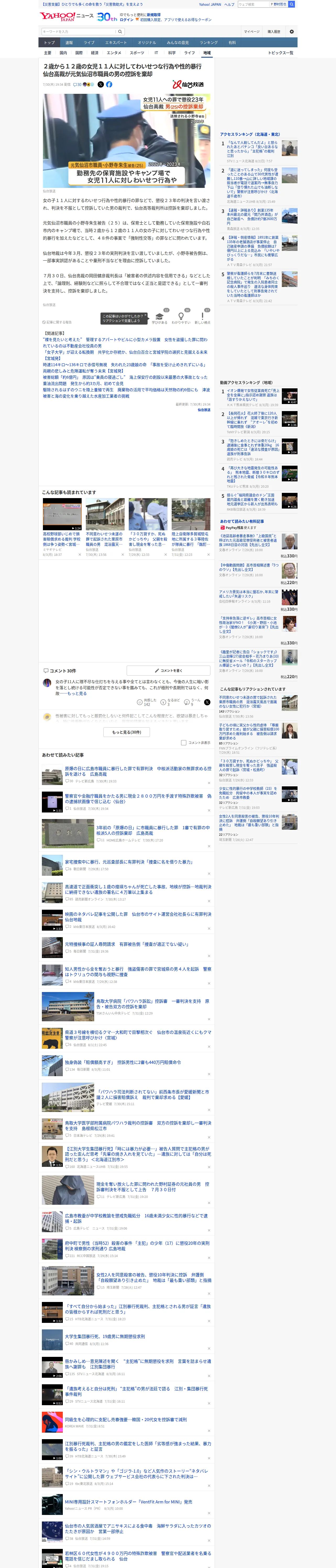
Task: Click the 仙台放送 broadcaster logo
Action: [188, 85]
